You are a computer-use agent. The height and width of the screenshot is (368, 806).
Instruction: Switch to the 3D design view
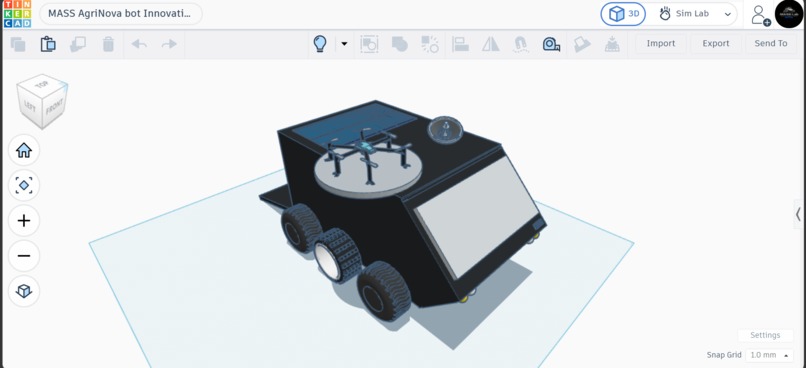click(x=624, y=14)
